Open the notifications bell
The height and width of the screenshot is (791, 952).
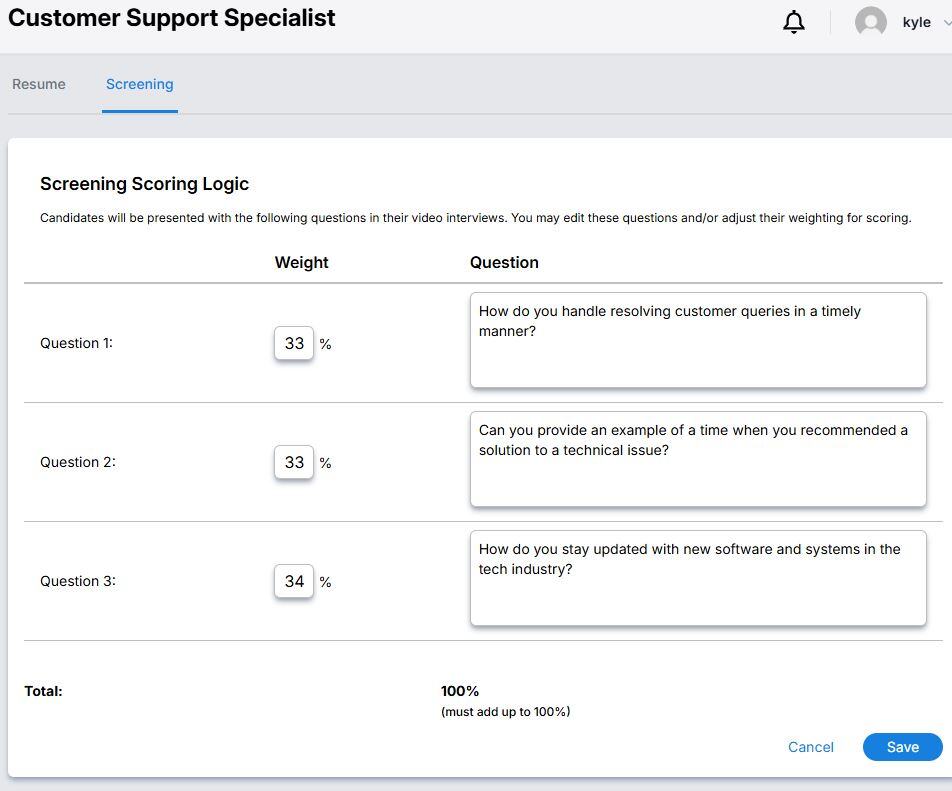click(794, 22)
